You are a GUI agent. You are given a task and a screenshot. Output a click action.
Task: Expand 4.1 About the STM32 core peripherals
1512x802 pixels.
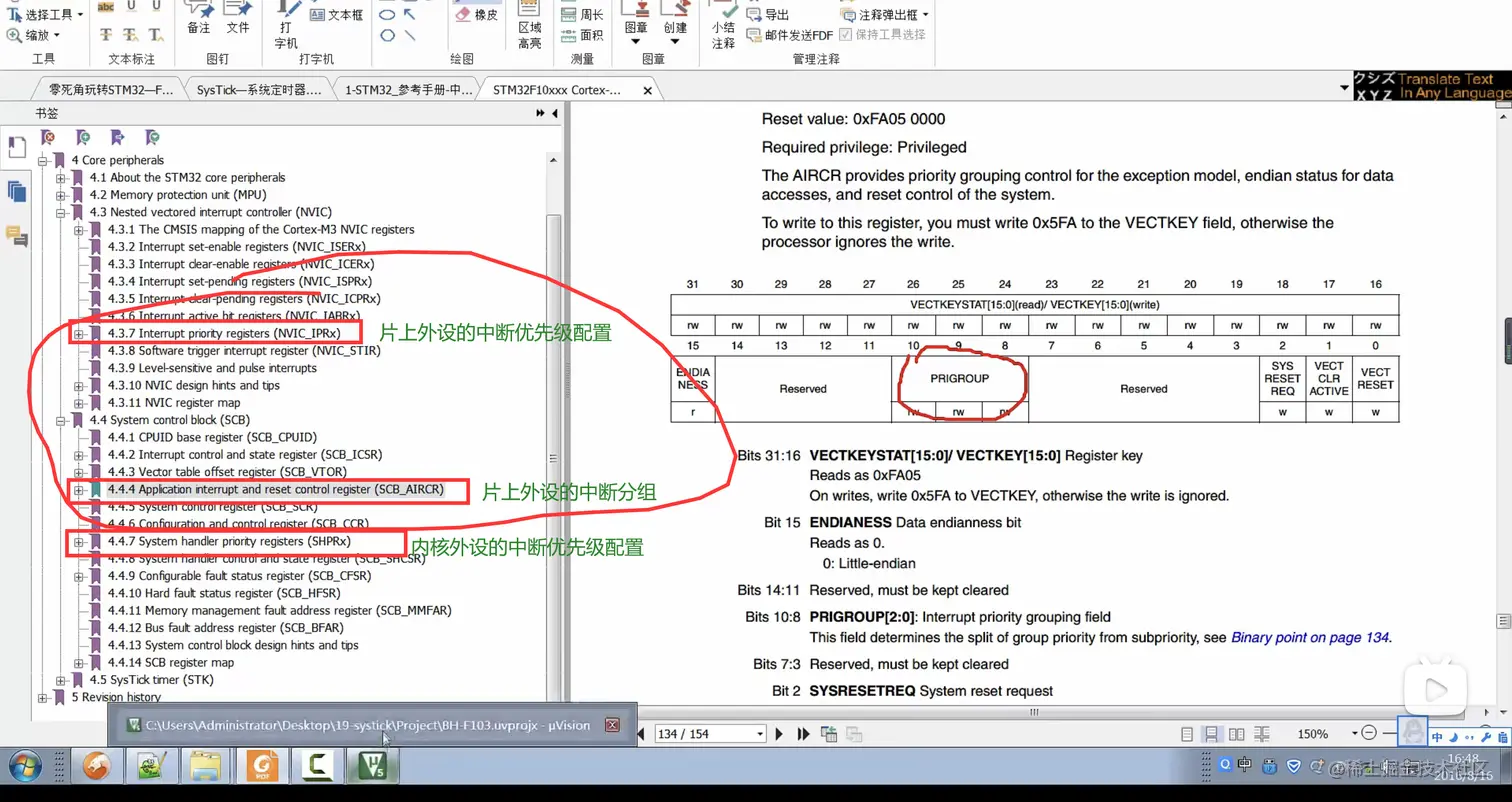(61, 177)
